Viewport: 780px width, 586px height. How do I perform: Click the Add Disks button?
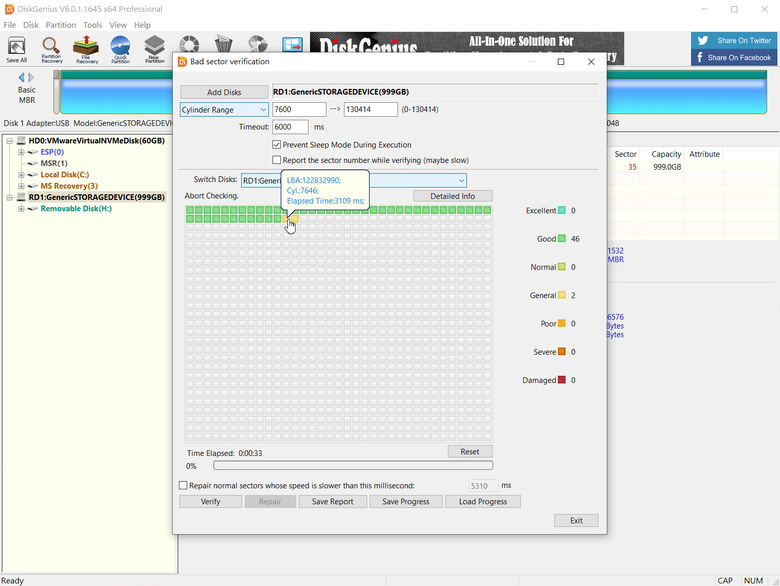click(224, 92)
